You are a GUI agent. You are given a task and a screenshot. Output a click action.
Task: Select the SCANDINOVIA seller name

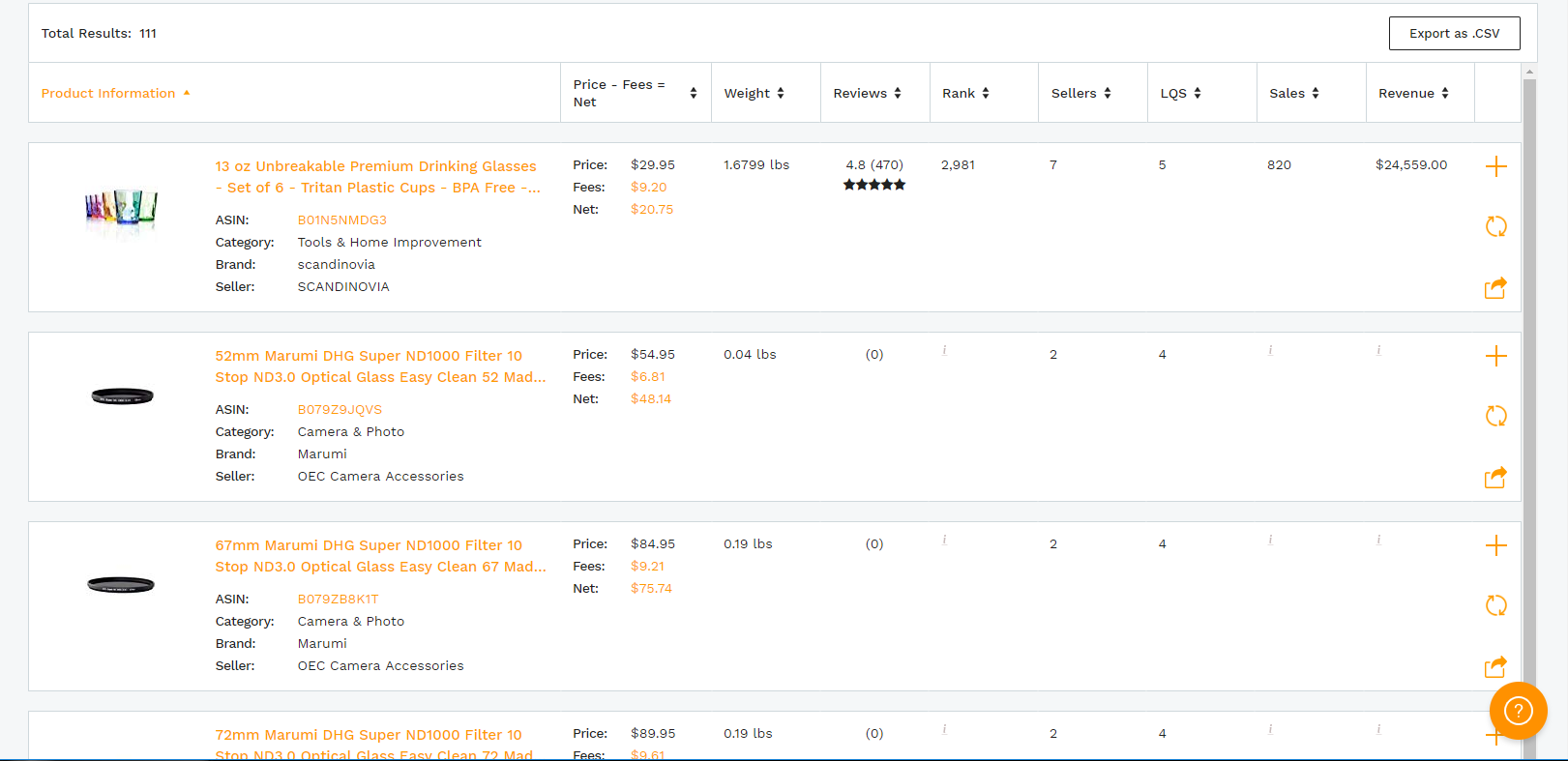point(343,286)
